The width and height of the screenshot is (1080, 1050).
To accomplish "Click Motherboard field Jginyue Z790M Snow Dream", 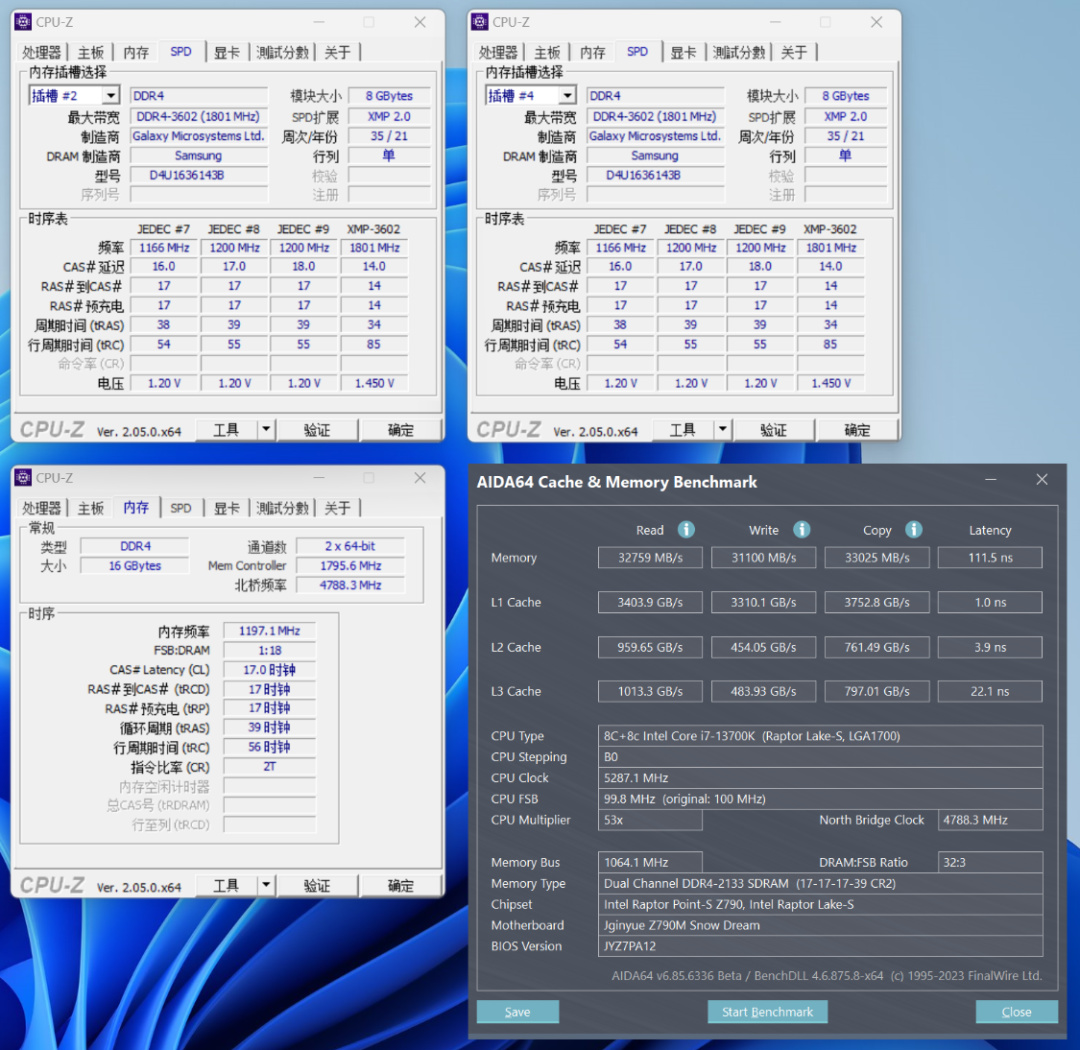I will [820, 925].
